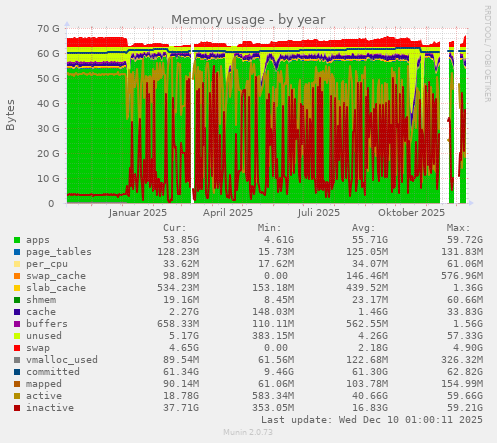The height and width of the screenshot is (443, 497).
Task: Click the unused lime legend square
Action: pyautogui.click(x=17, y=336)
